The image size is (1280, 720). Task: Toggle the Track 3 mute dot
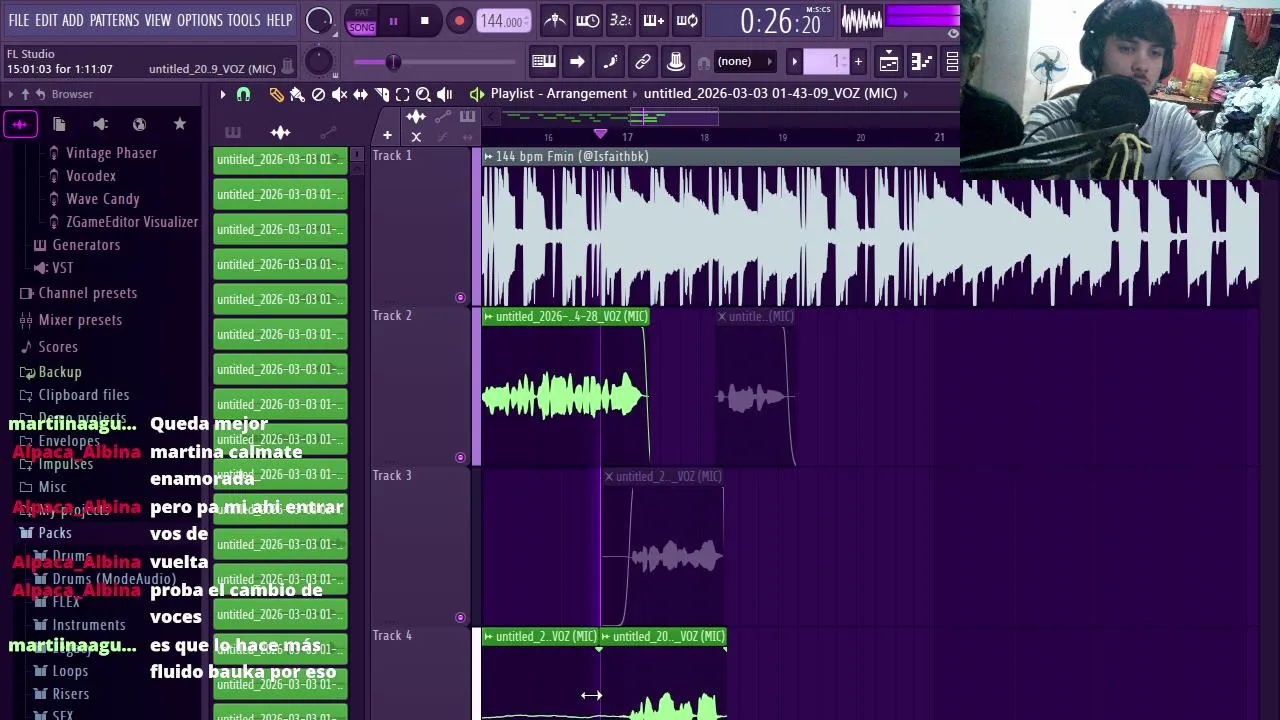460,617
